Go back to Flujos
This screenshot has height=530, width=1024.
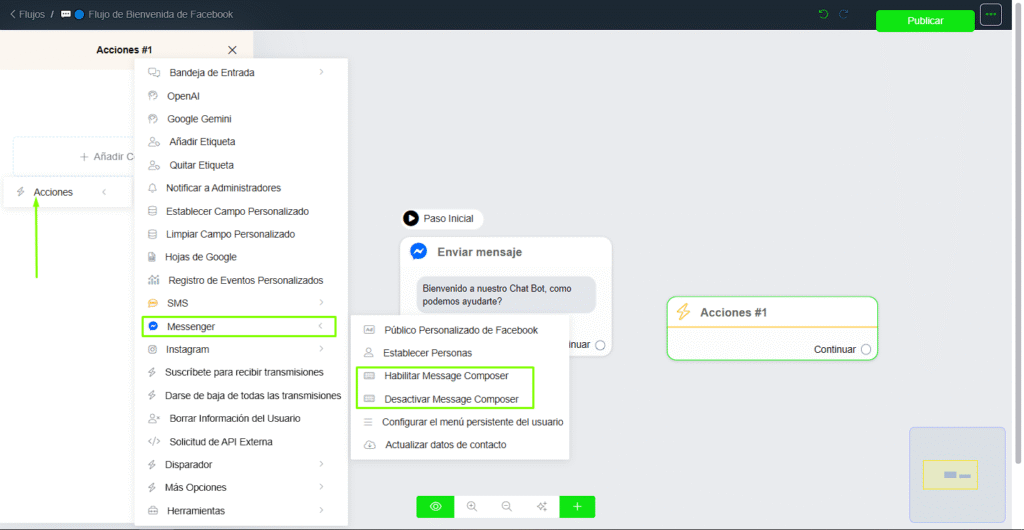pos(27,15)
